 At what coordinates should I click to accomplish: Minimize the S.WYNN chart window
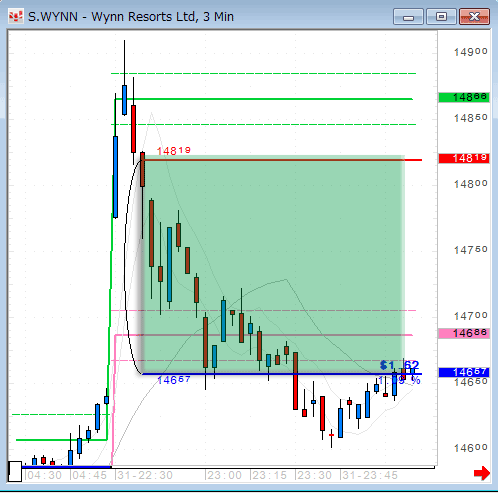click(408, 17)
